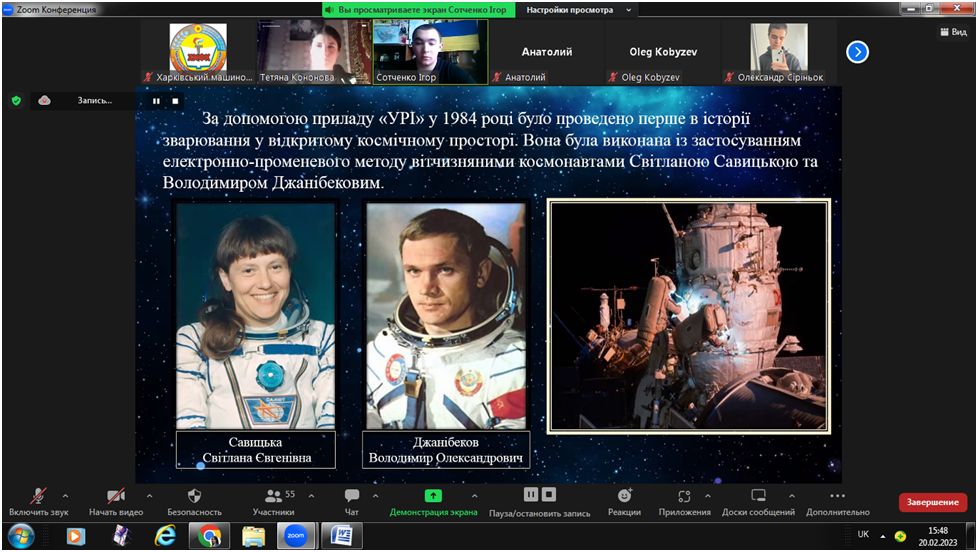The width and height of the screenshot is (978, 552).
Task: Open Настройки просмотра dropdown at top
Action: pos(579,10)
